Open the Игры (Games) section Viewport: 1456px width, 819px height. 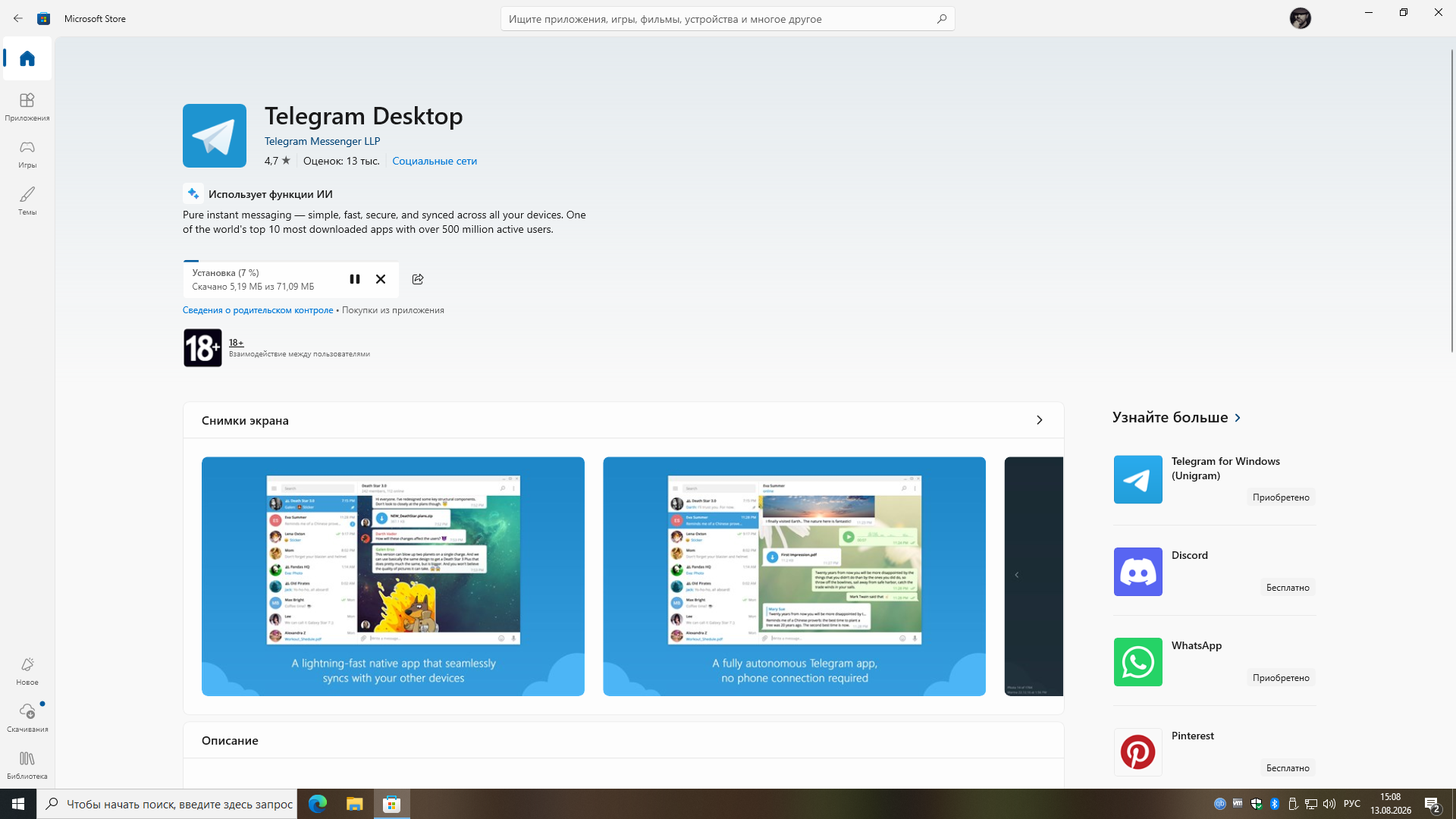click(27, 154)
